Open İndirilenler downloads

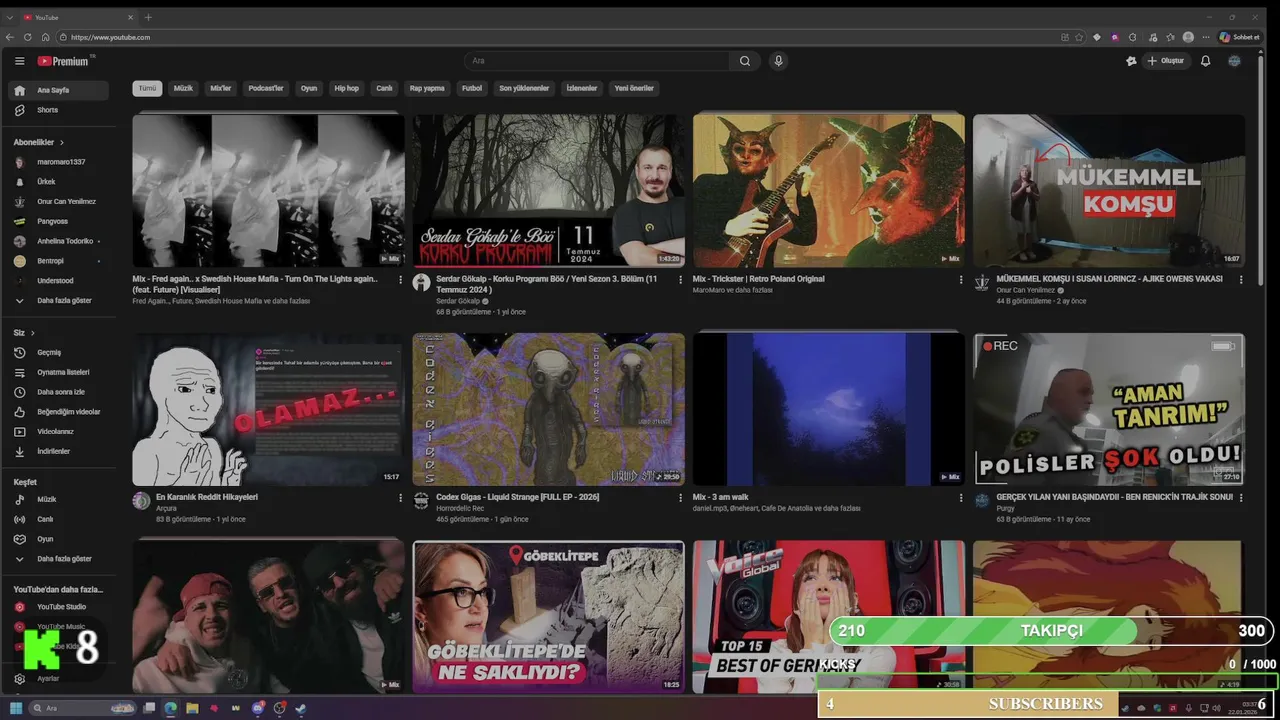[56, 451]
